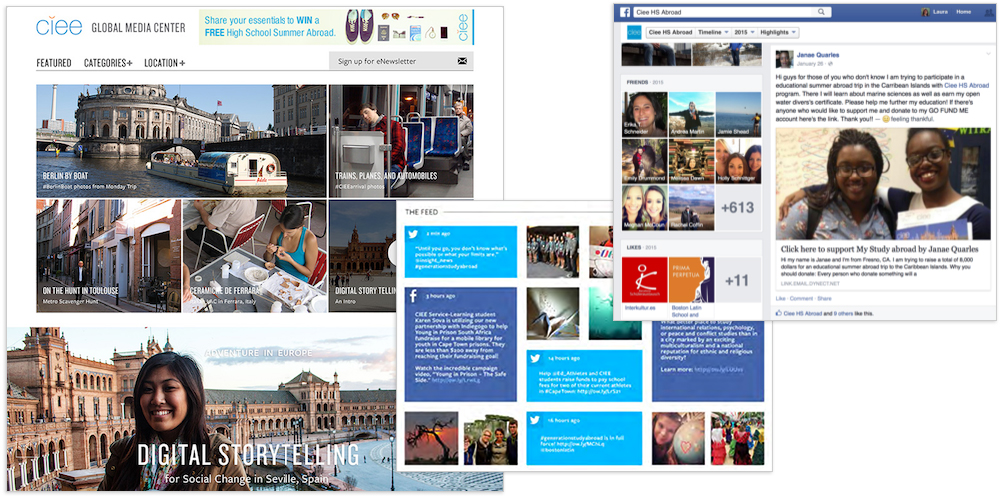Click Melissa Dawn's friend photo
The height and width of the screenshot is (500, 1000).
[x=691, y=161]
